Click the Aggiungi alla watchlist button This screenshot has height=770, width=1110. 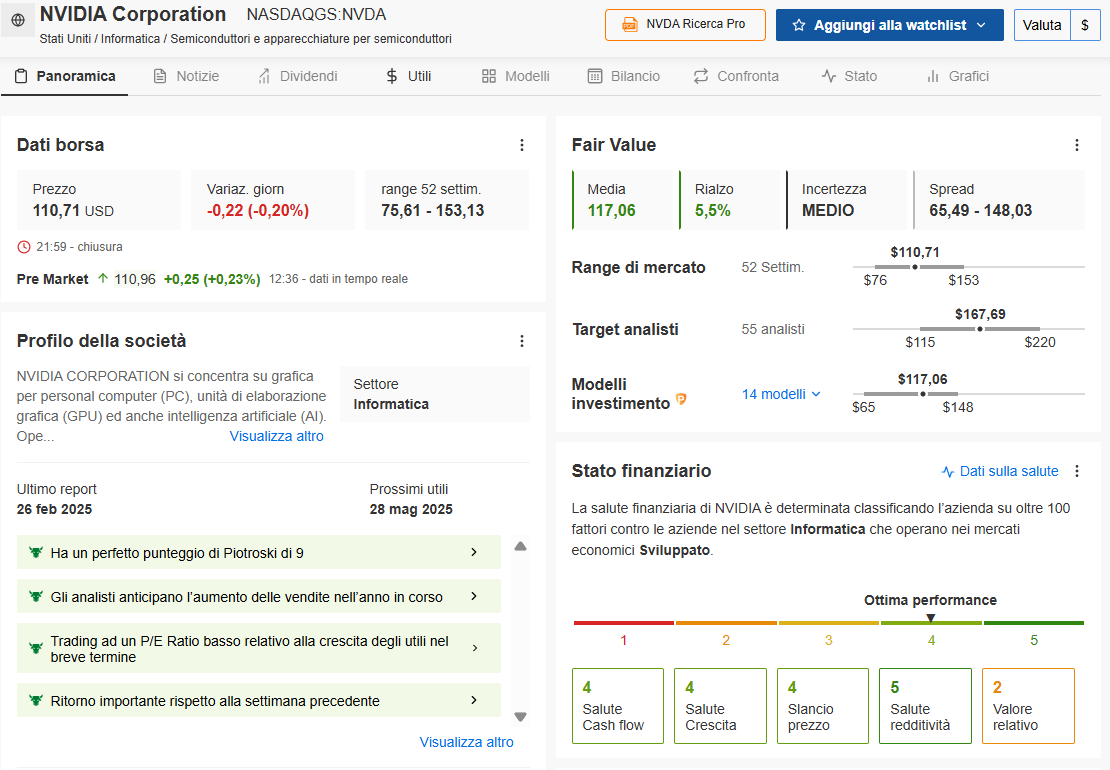tap(890, 25)
